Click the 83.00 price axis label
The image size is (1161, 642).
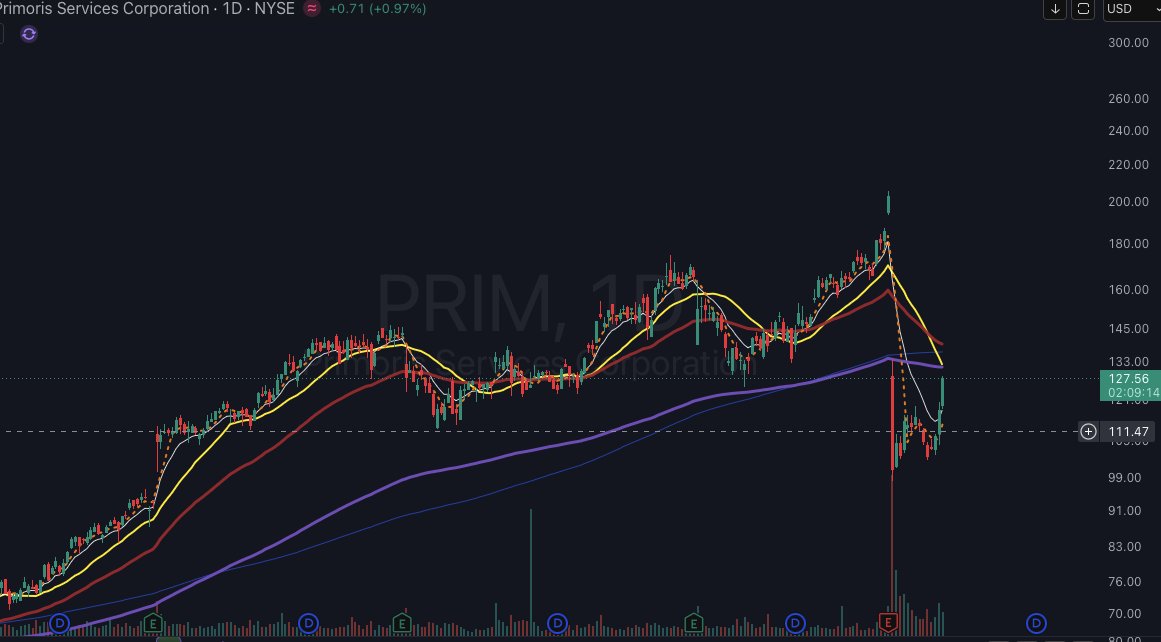tap(1124, 546)
